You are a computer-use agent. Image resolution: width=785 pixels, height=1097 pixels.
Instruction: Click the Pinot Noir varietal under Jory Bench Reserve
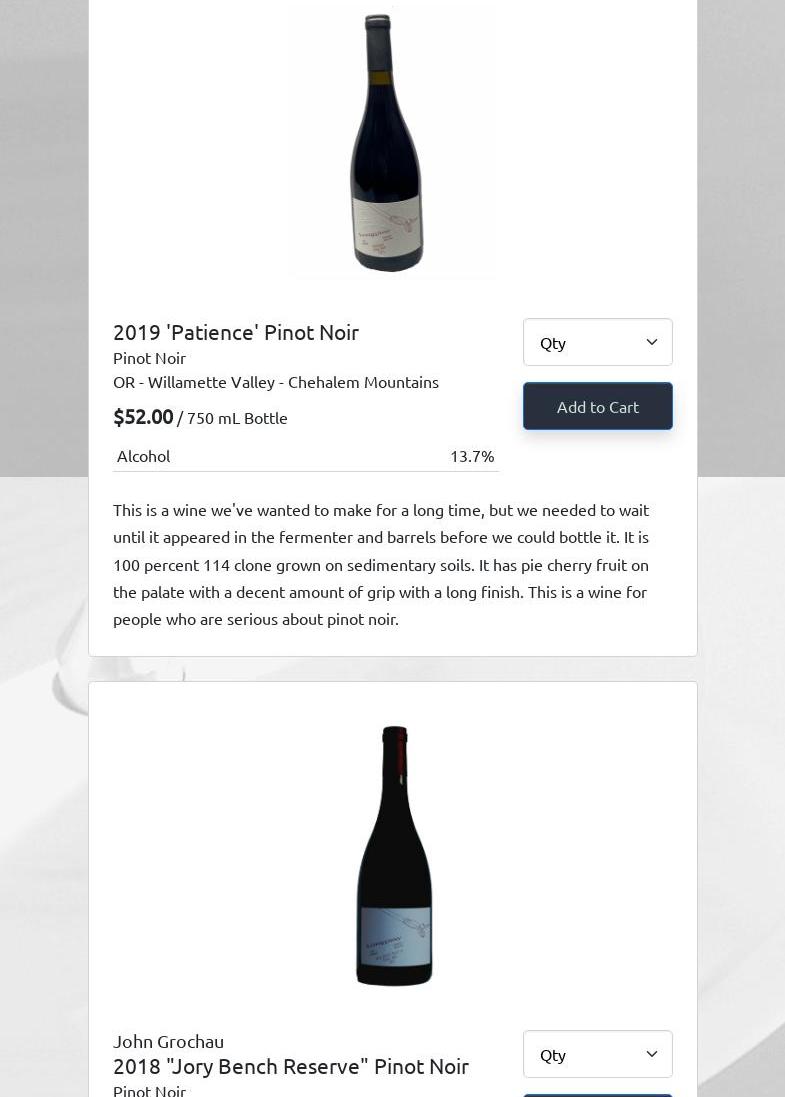[149, 1089]
